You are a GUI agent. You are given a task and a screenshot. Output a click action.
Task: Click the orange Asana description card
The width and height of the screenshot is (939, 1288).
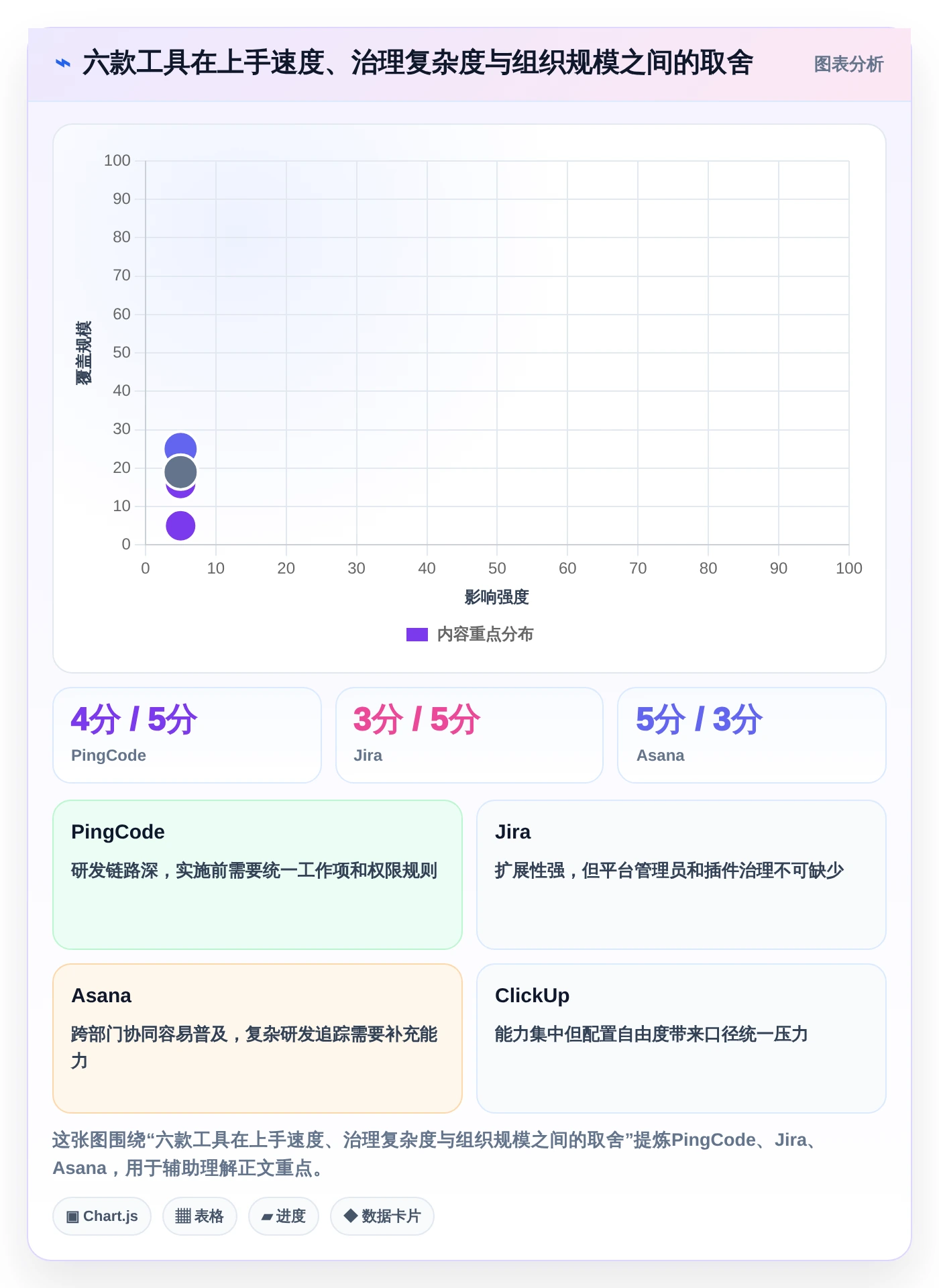(x=258, y=1038)
